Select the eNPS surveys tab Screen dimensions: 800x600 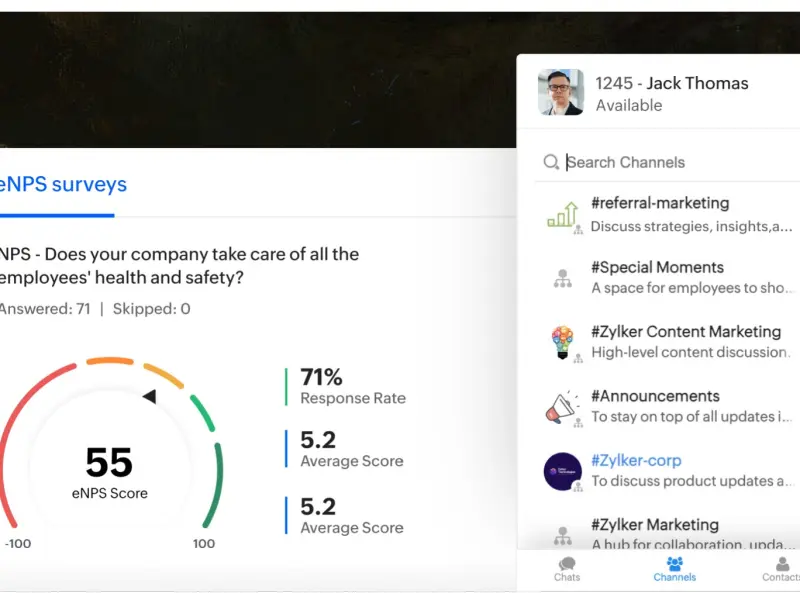[x=63, y=184]
